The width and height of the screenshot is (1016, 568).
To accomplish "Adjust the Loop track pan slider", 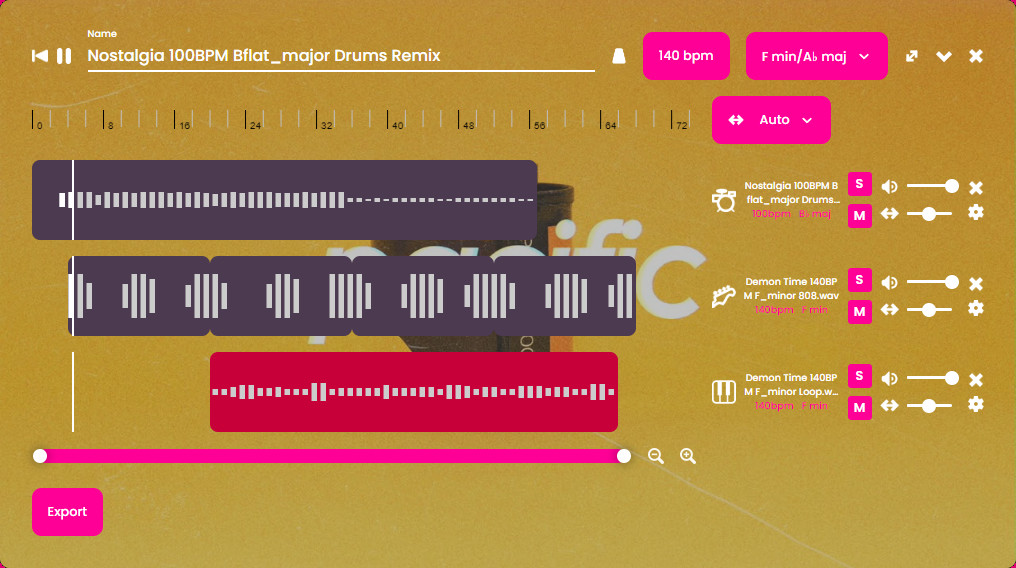I will tap(929, 405).
